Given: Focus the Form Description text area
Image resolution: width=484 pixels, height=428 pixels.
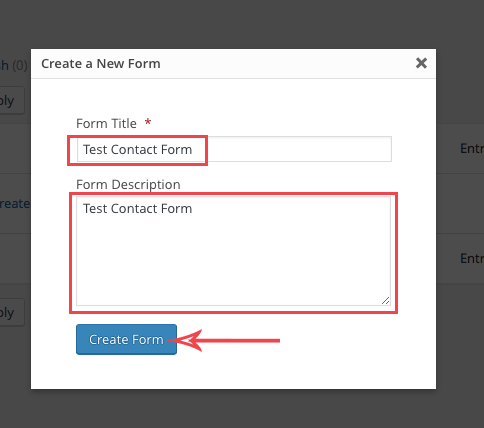Looking at the screenshot, I should click(x=233, y=251).
